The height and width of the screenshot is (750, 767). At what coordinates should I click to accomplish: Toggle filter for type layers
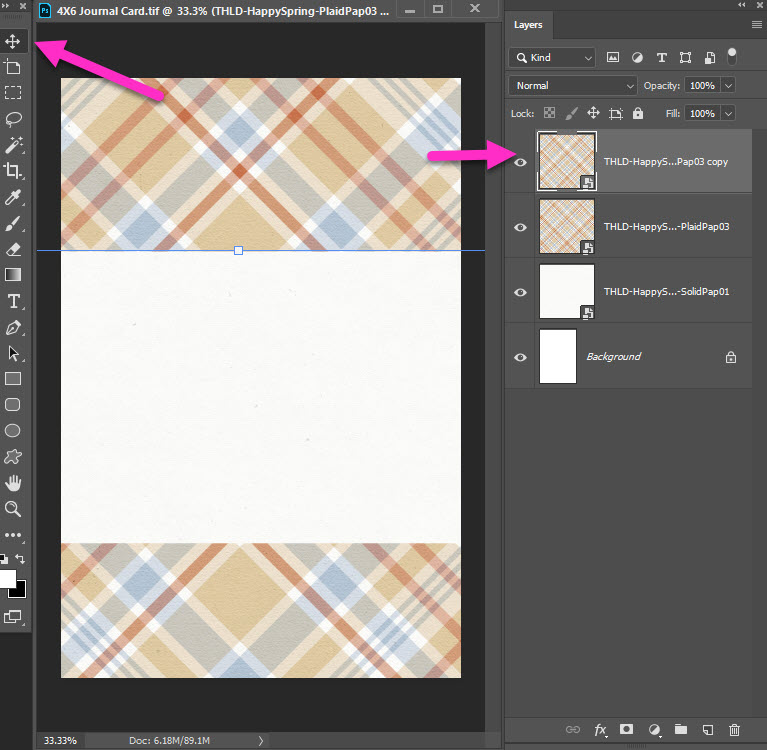[x=661, y=58]
